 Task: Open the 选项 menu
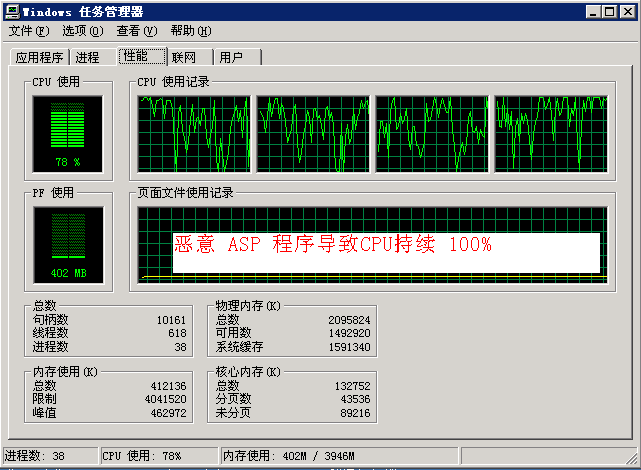[x=82, y=31]
